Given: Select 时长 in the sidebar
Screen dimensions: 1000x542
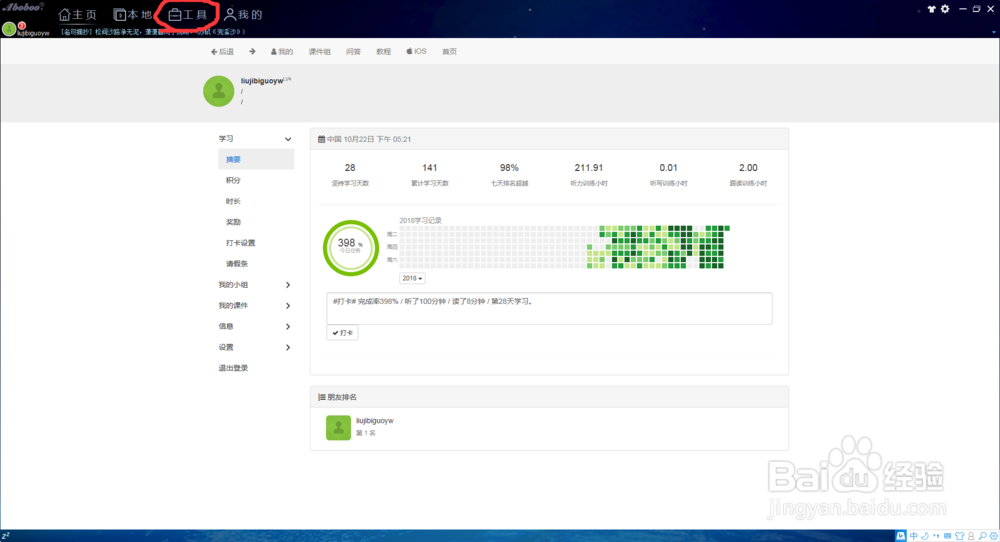Looking at the screenshot, I should pyautogui.click(x=233, y=201).
